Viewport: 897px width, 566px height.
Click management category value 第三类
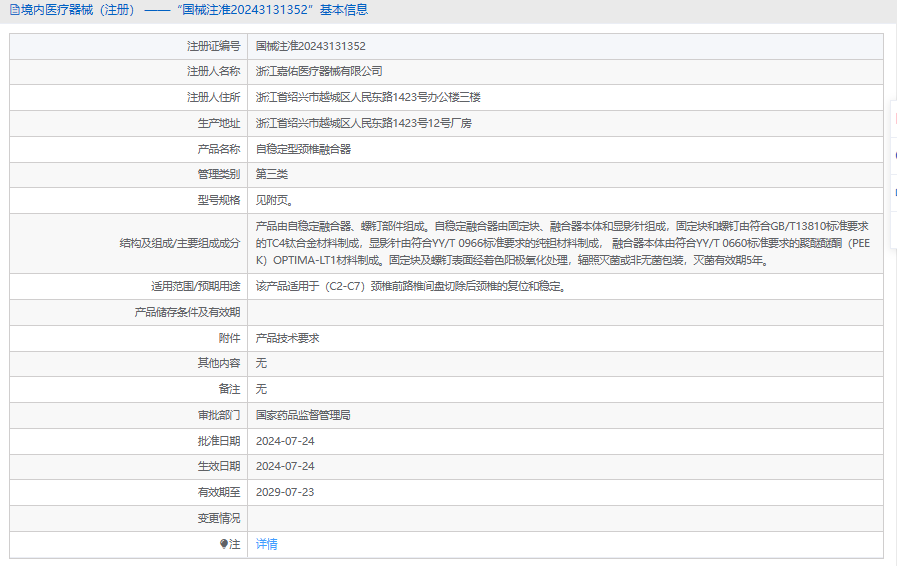point(272,174)
